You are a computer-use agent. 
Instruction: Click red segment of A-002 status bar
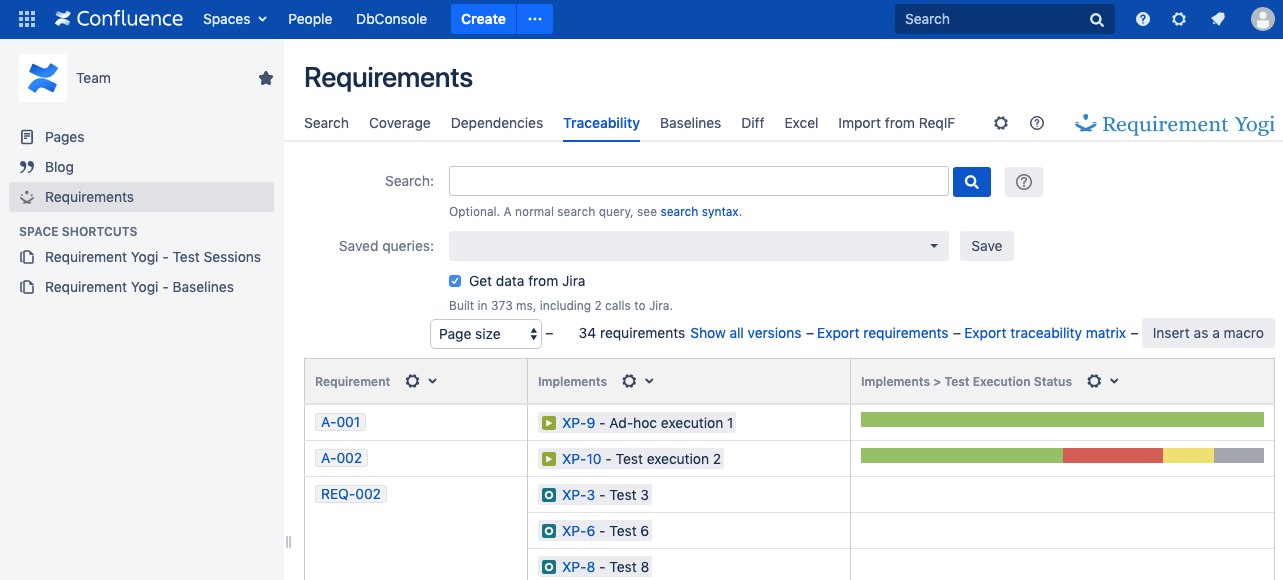[1112, 456]
